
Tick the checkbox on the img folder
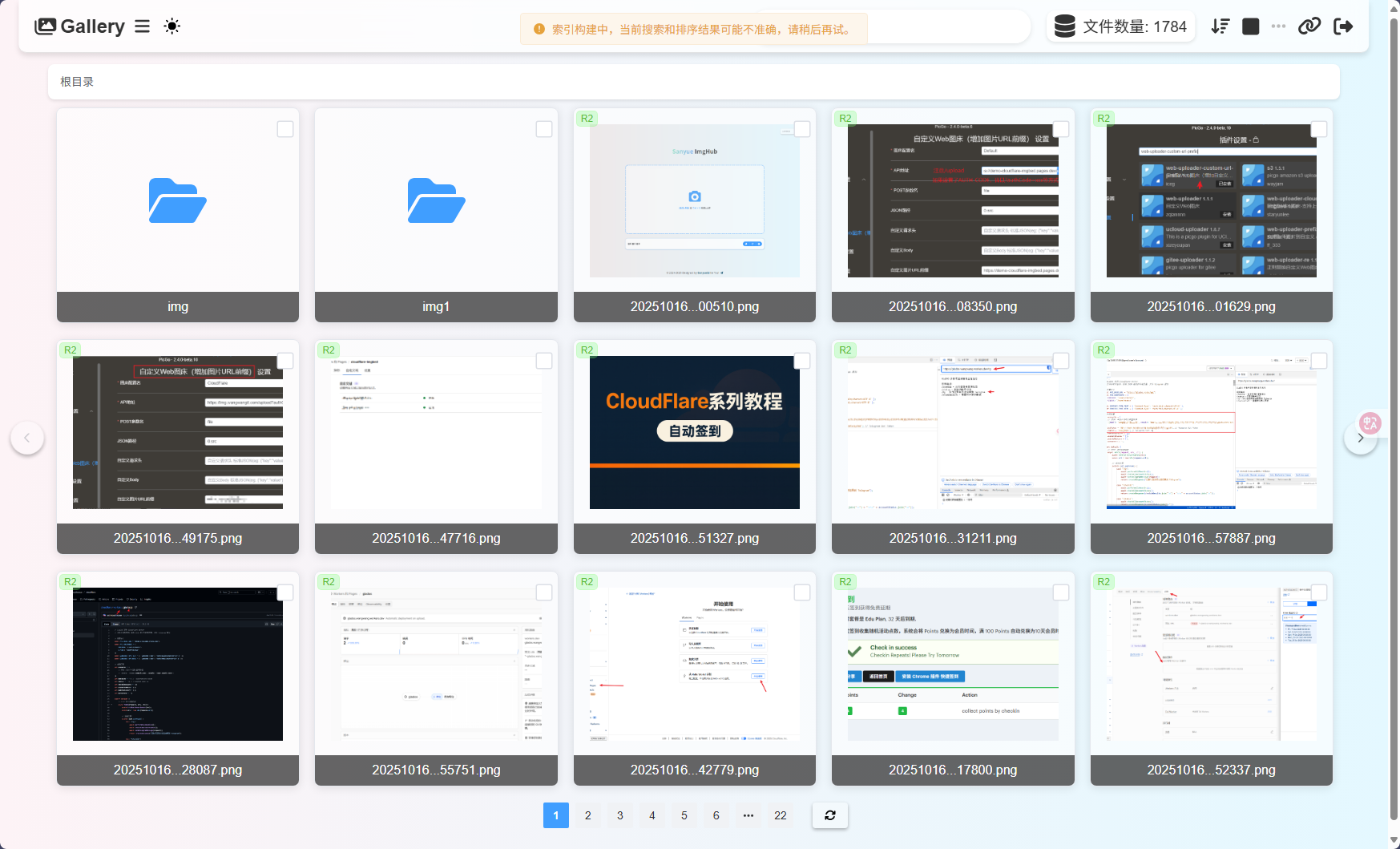pyautogui.click(x=285, y=129)
